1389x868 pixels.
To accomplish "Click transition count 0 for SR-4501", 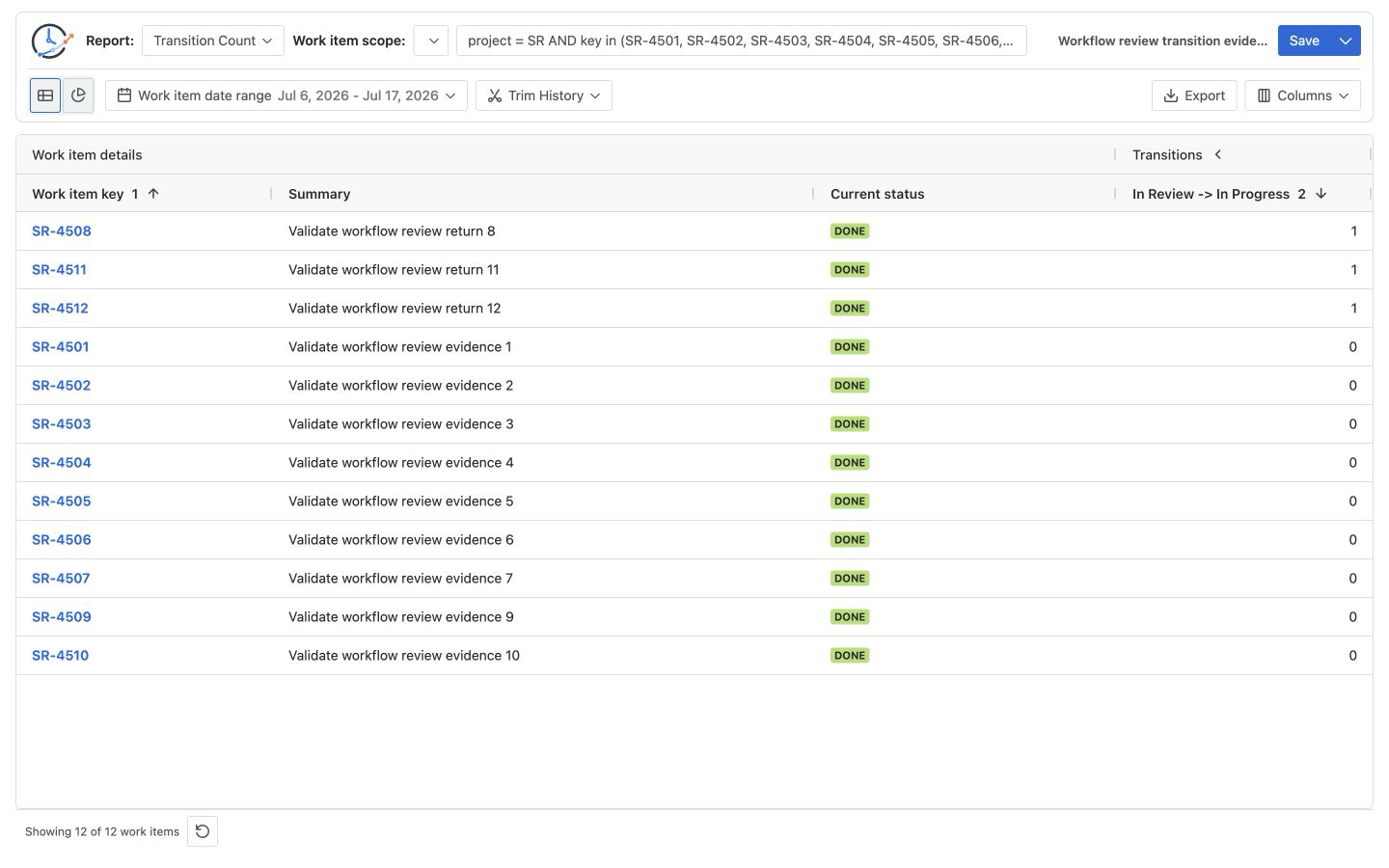I will tap(1352, 347).
